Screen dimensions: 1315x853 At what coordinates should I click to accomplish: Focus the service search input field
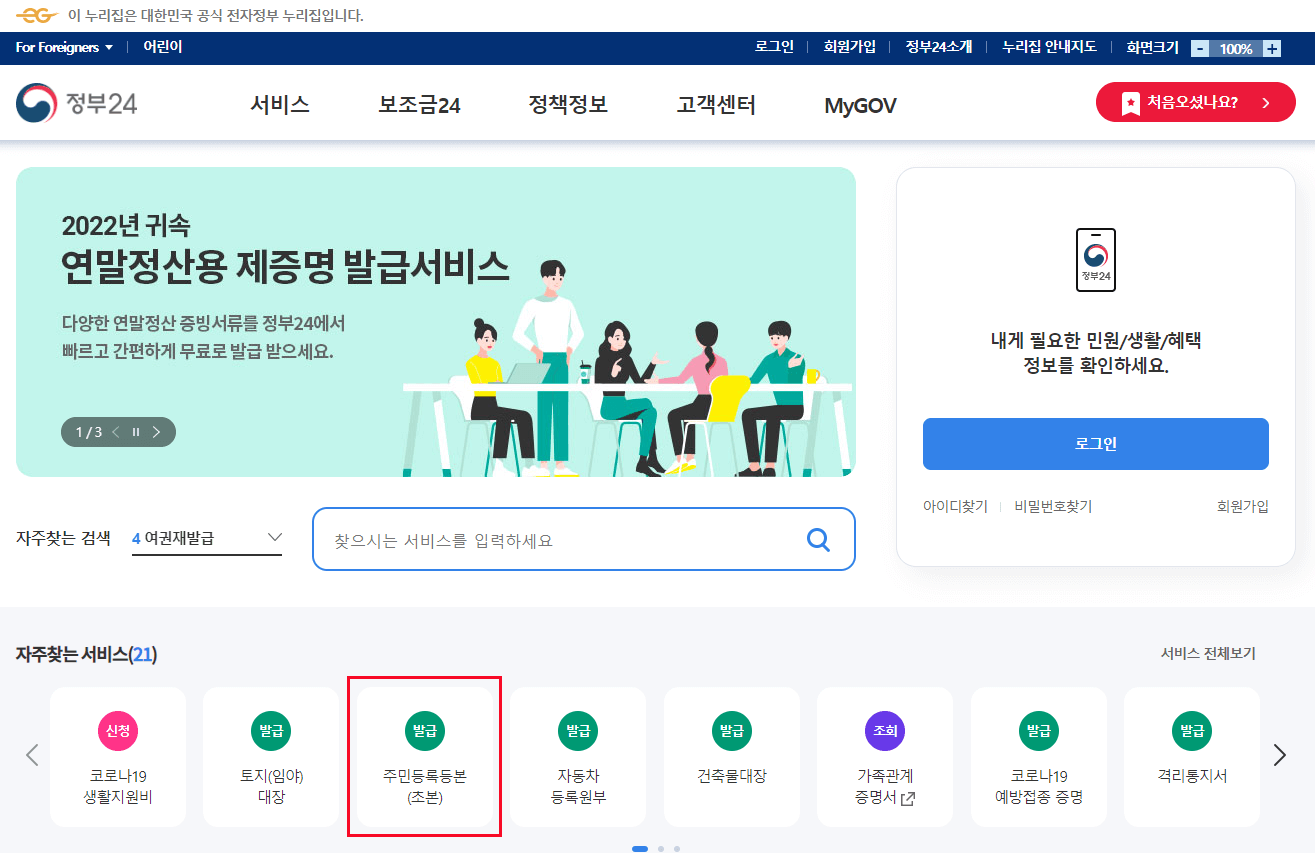click(584, 539)
